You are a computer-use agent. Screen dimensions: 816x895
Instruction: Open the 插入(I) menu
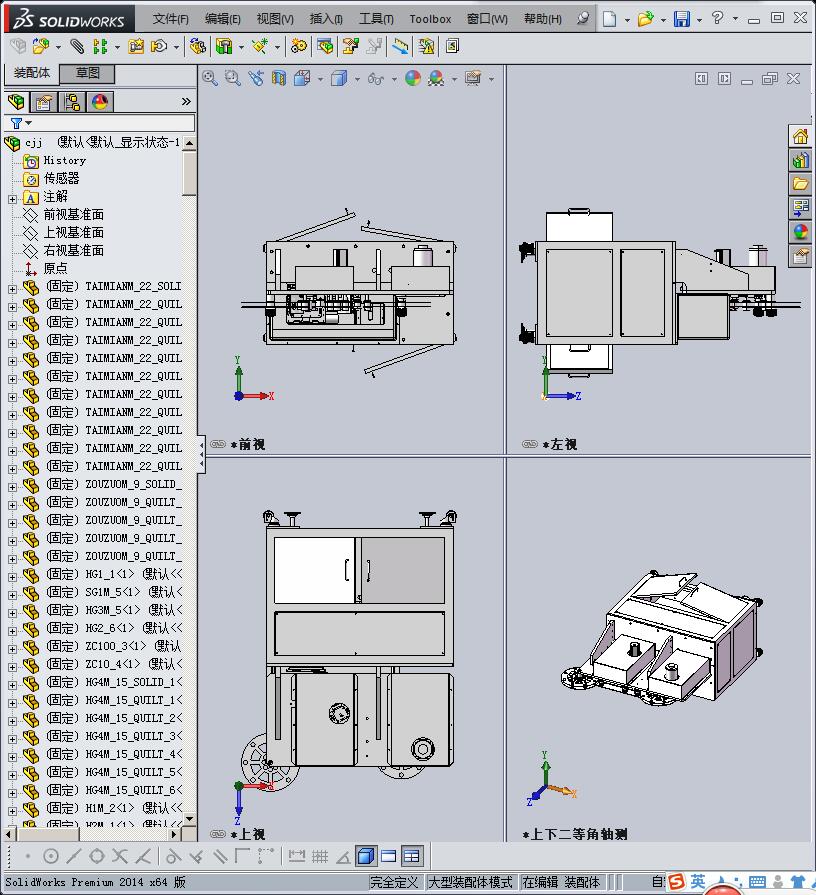coord(326,19)
